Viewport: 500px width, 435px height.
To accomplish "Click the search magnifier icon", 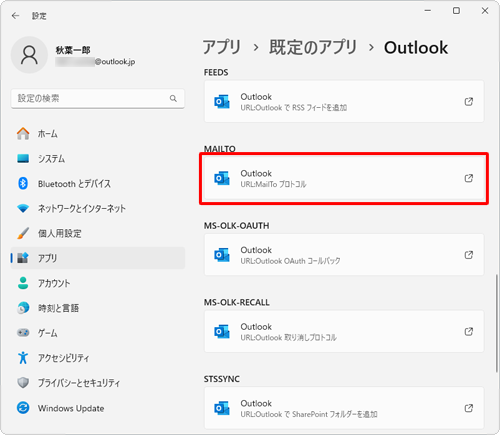I will [173, 98].
